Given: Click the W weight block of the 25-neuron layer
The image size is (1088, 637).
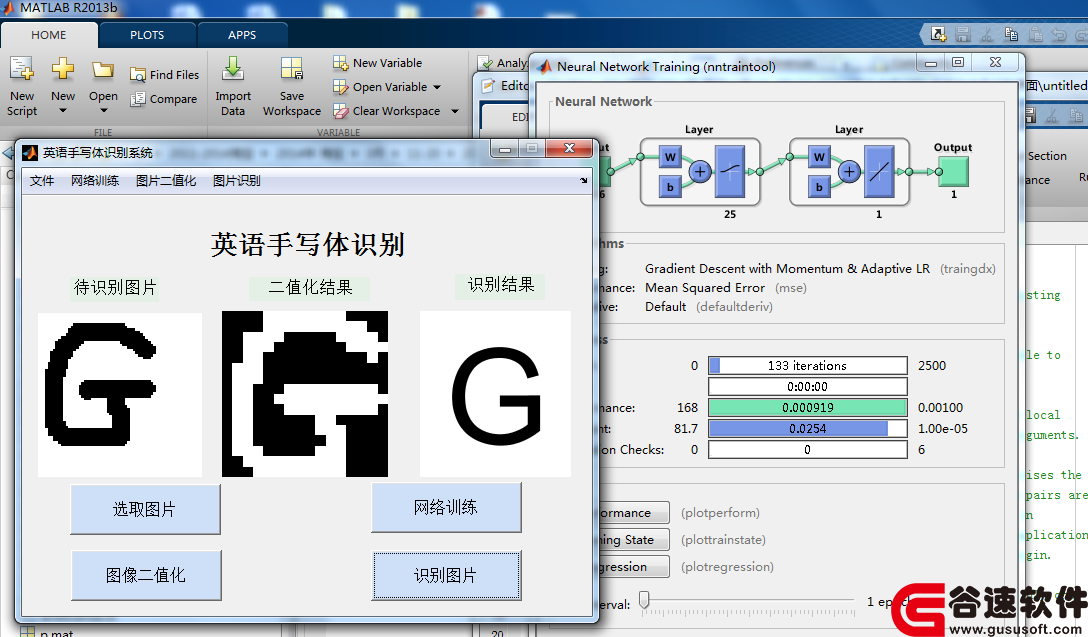Looking at the screenshot, I should tap(670, 157).
